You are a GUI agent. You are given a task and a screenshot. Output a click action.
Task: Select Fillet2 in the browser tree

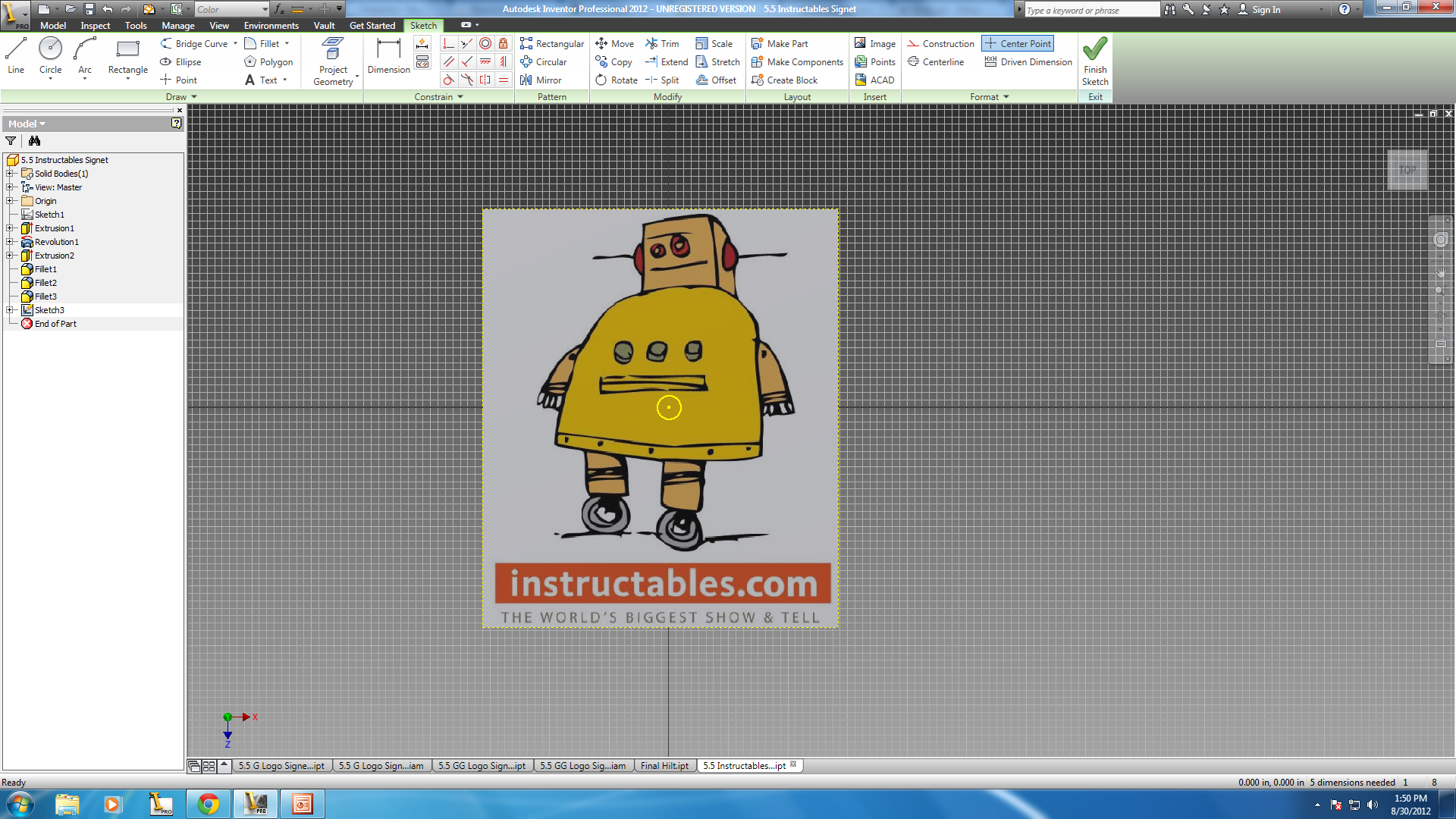coord(45,283)
